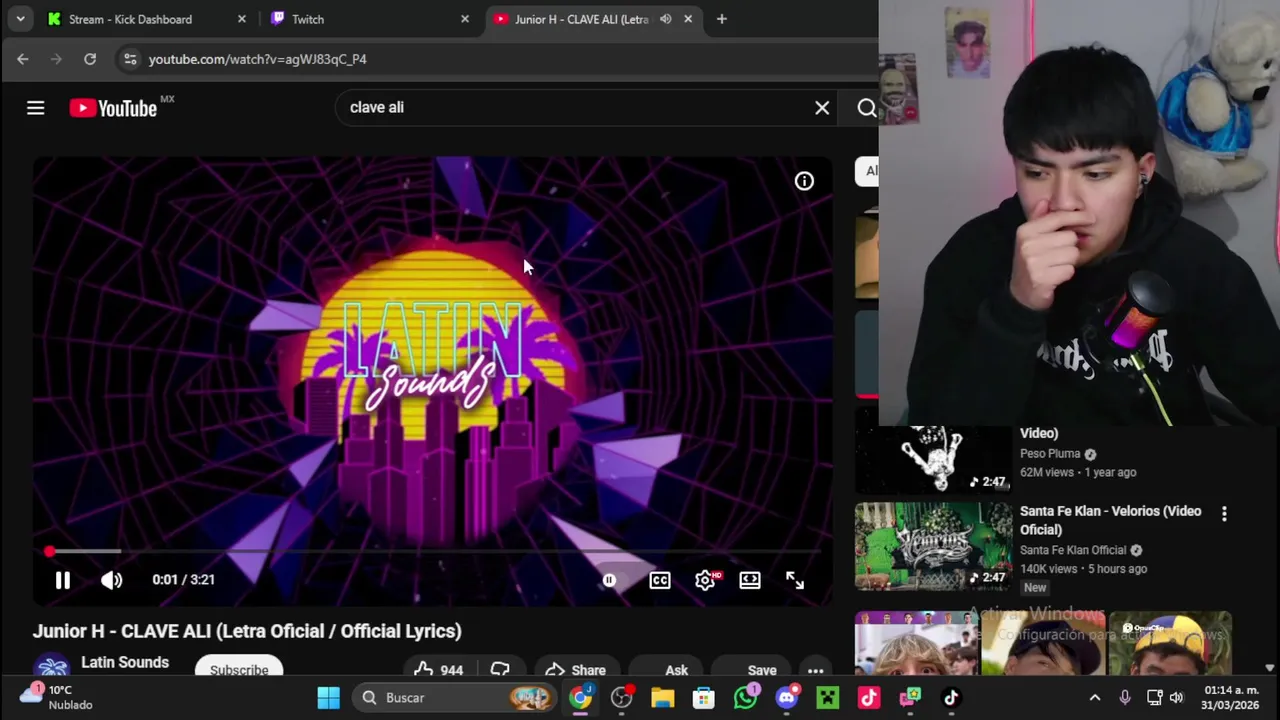Mute the tab via its speaker icon

[x=665, y=19]
